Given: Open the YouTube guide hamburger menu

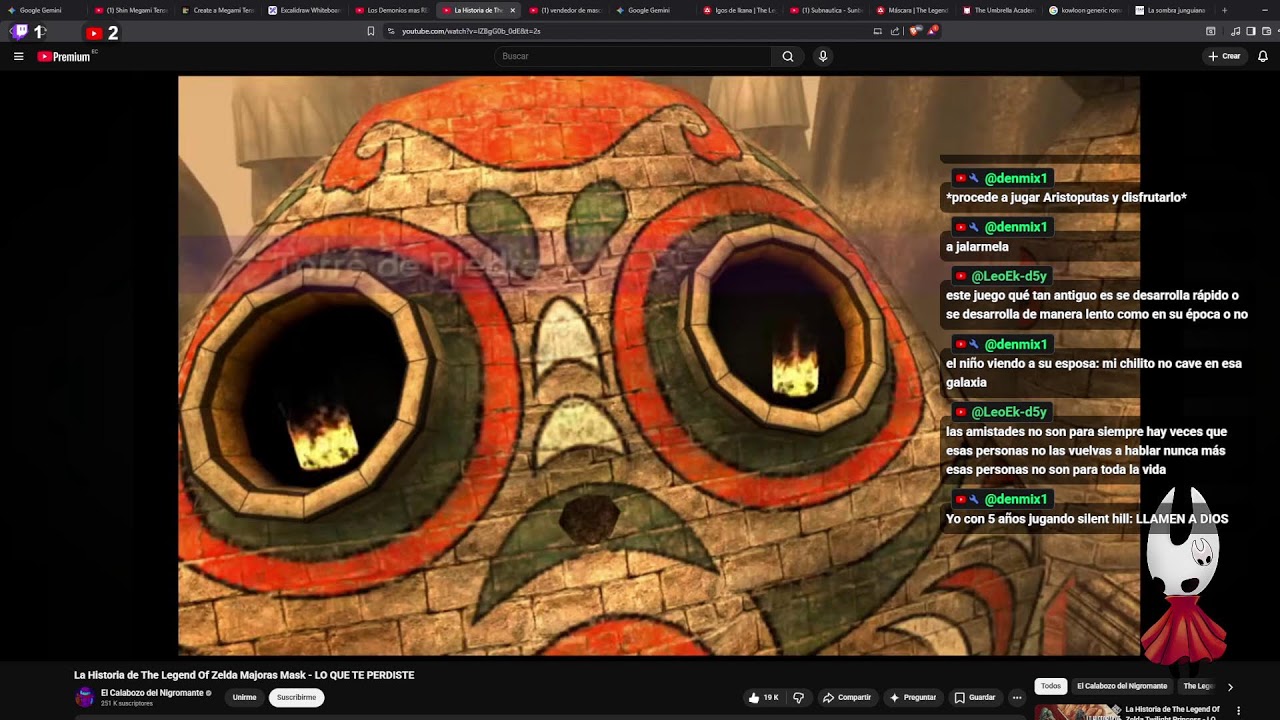Looking at the screenshot, I should tap(18, 56).
